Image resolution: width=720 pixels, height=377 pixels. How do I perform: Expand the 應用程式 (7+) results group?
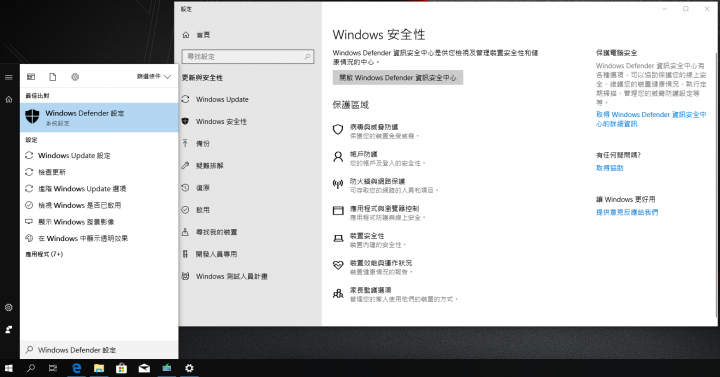(44, 254)
